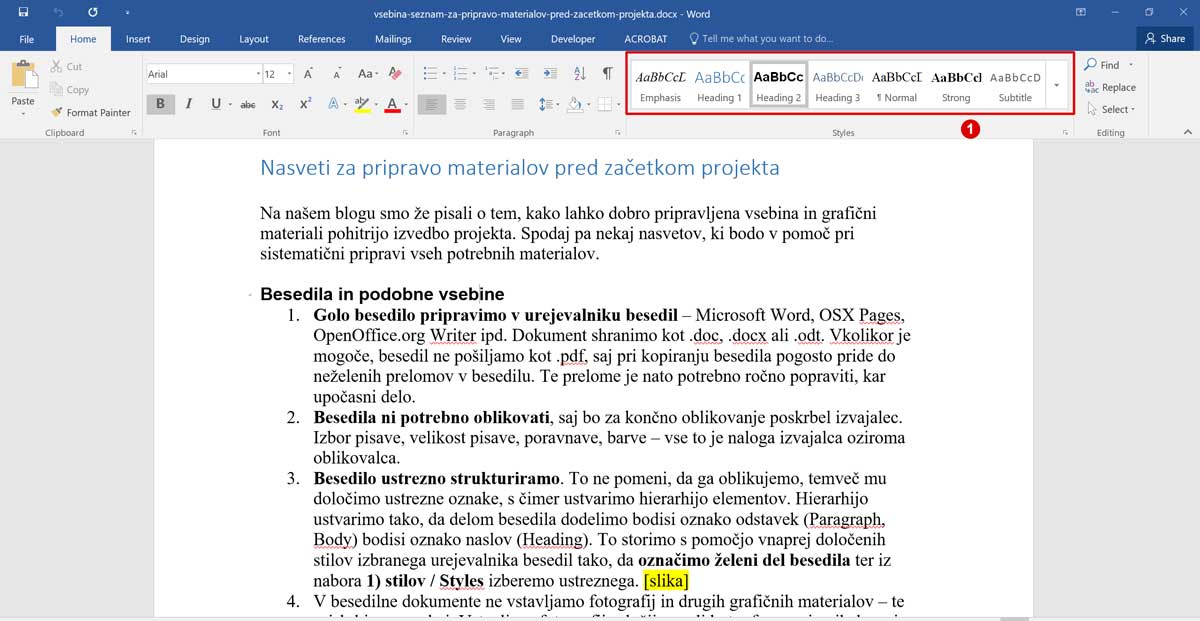Open the line spacing options

click(x=546, y=104)
